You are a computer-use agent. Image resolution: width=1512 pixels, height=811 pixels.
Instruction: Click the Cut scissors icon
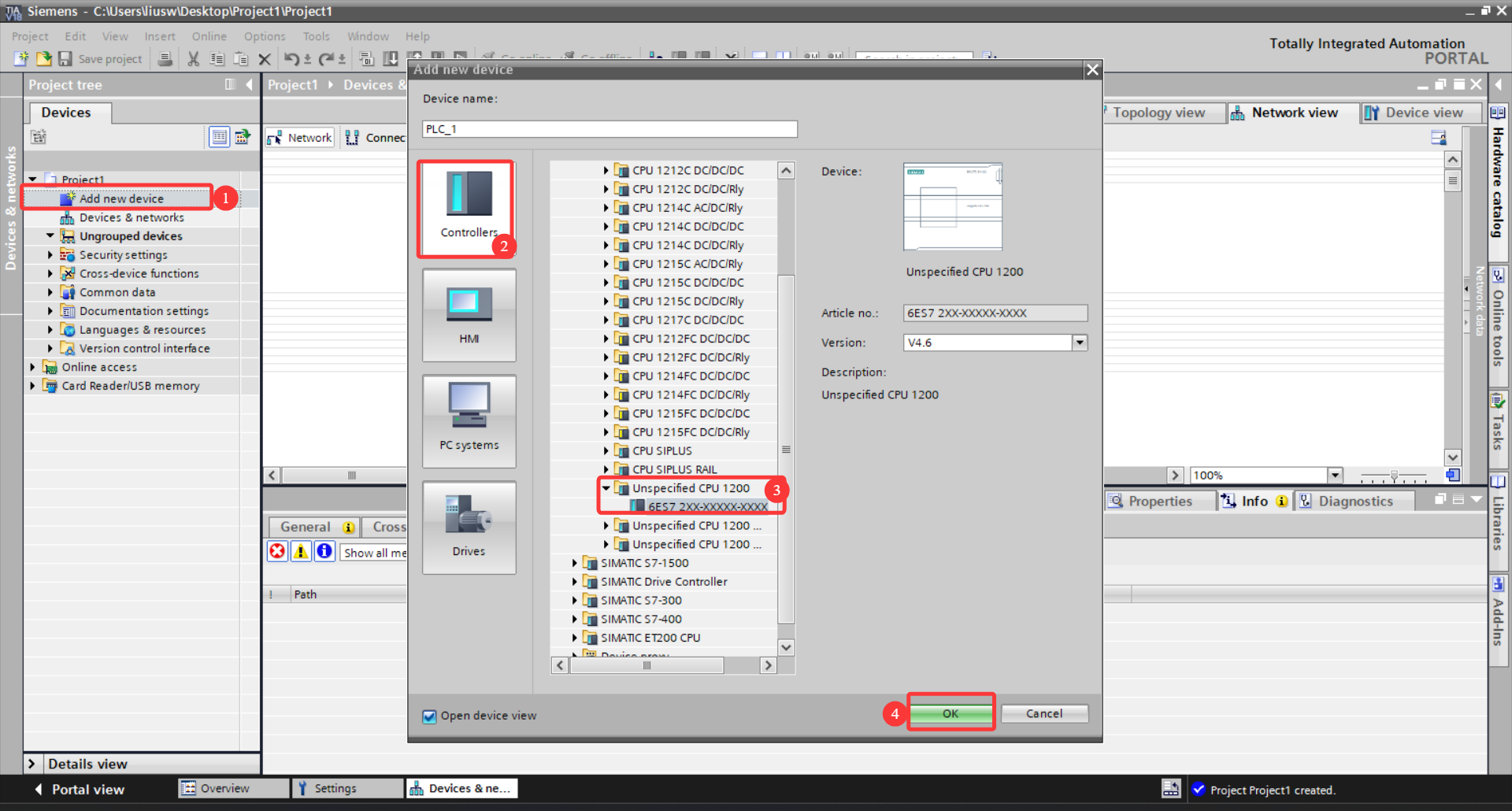(193, 58)
